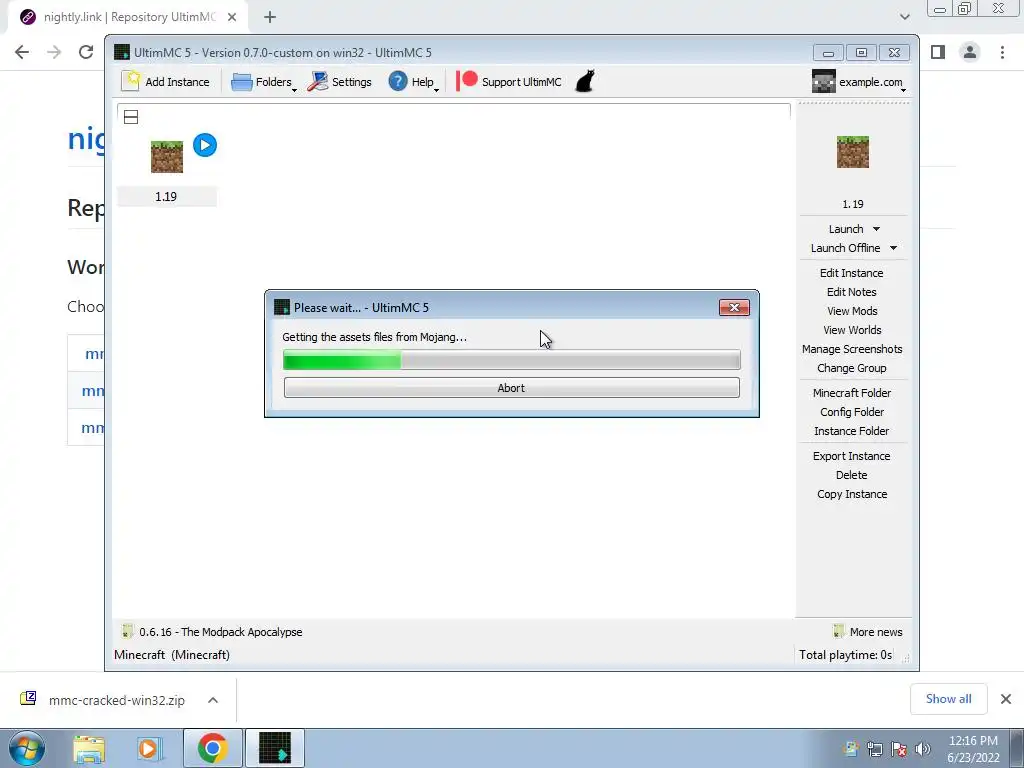Open the Minecraft Folder
Screen dimensions: 1024x768
(x=852, y=392)
